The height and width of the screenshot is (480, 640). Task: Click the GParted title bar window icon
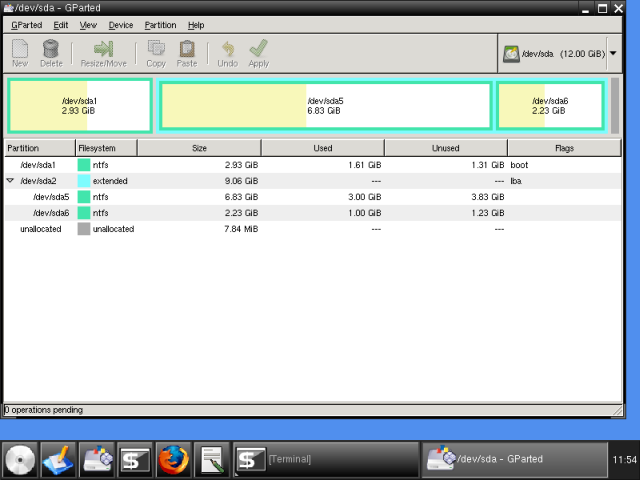[9, 8]
